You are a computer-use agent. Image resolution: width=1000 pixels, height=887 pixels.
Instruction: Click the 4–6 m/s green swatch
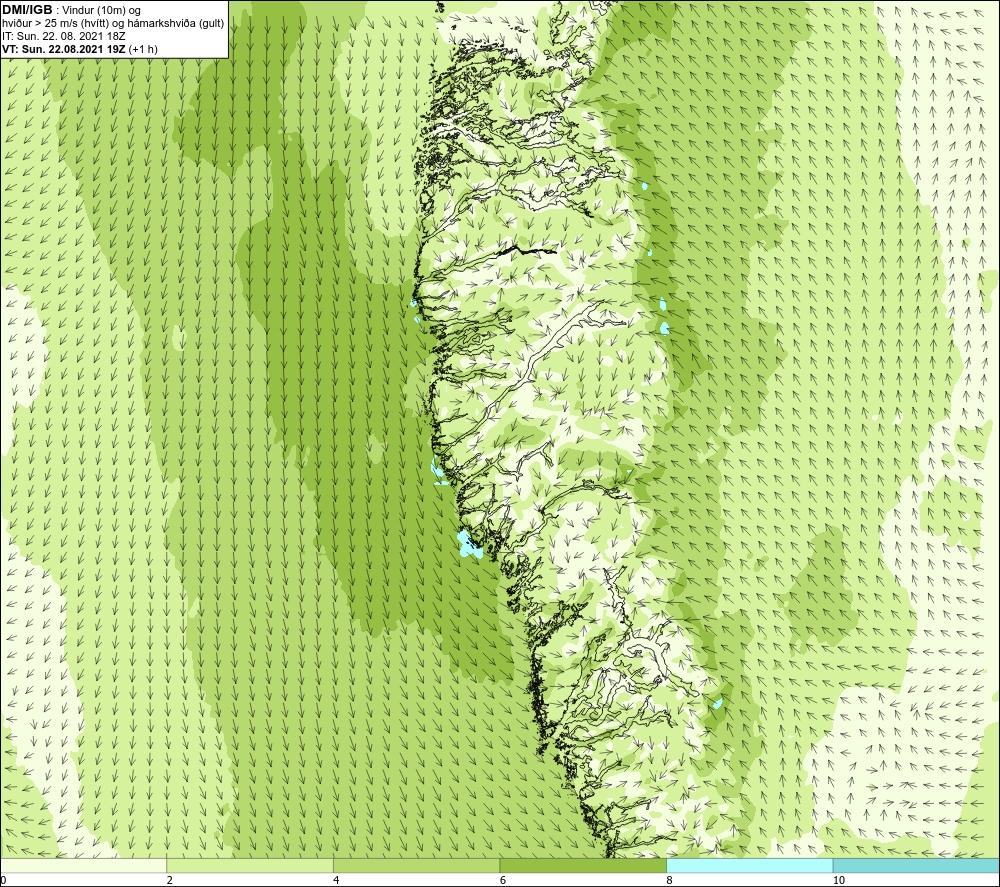click(416, 865)
